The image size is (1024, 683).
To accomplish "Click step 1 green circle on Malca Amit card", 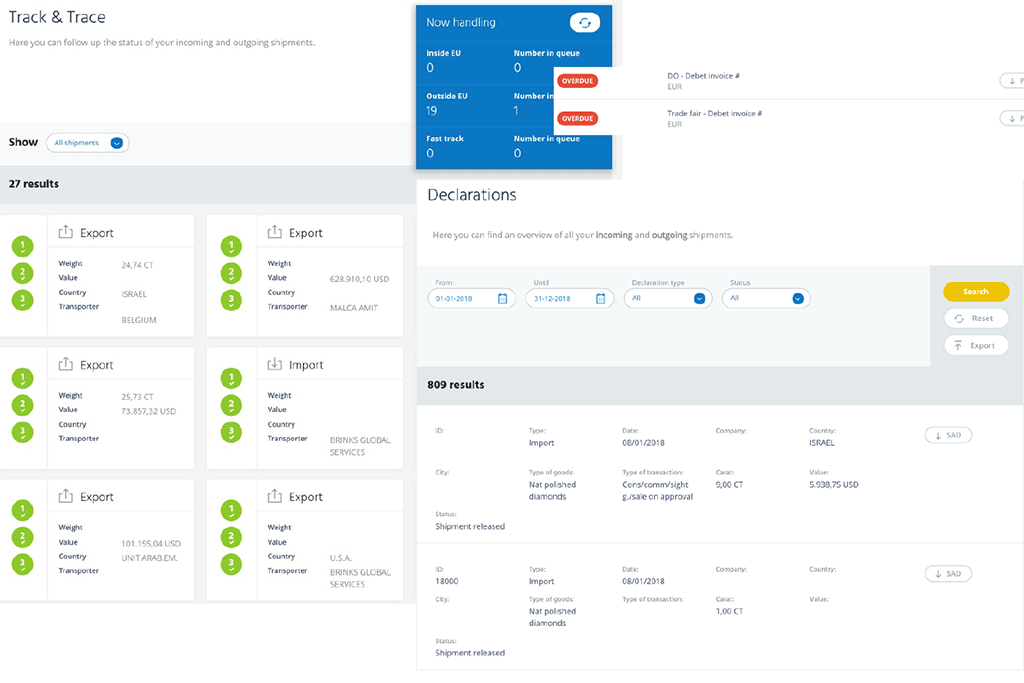I will pos(231,246).
